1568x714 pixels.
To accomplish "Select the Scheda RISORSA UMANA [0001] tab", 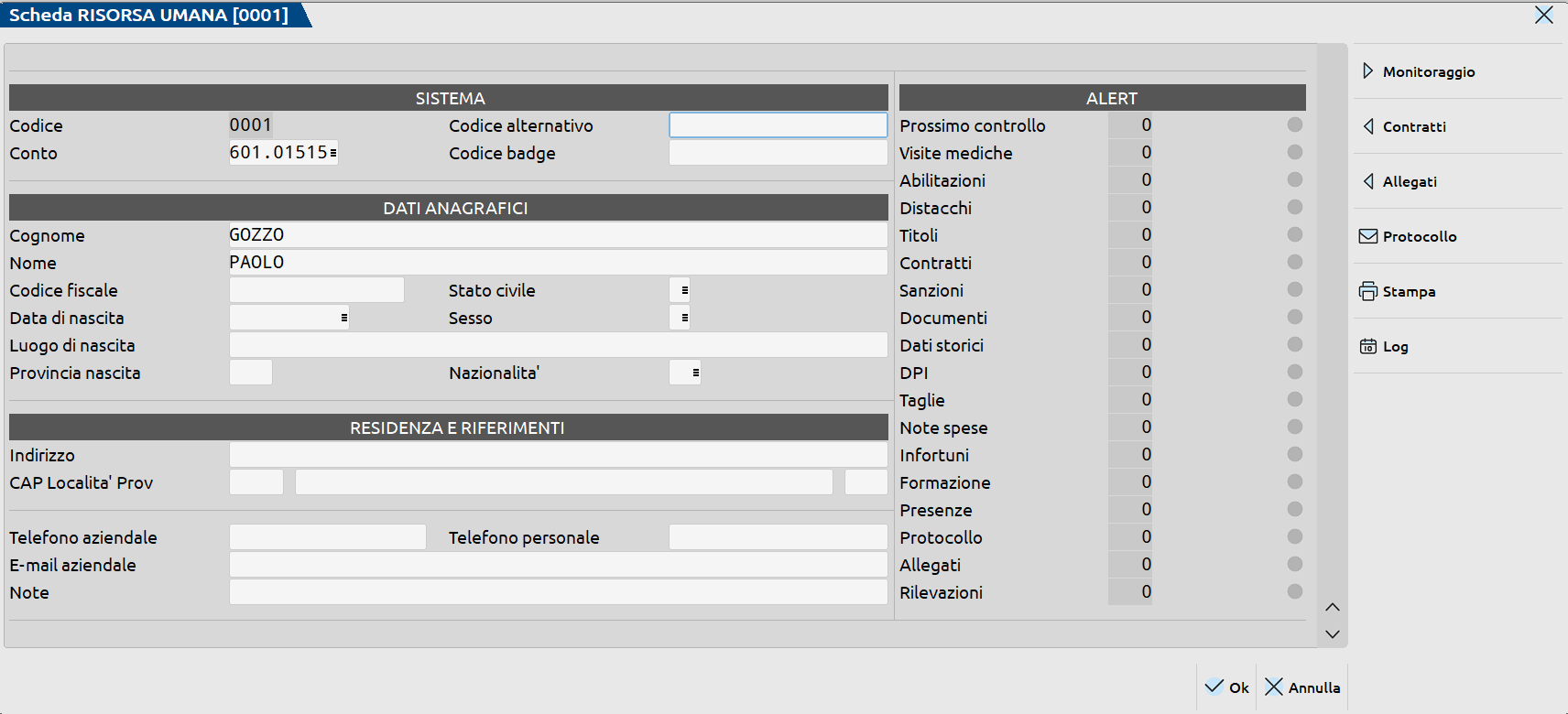I will tap(151, 15).
